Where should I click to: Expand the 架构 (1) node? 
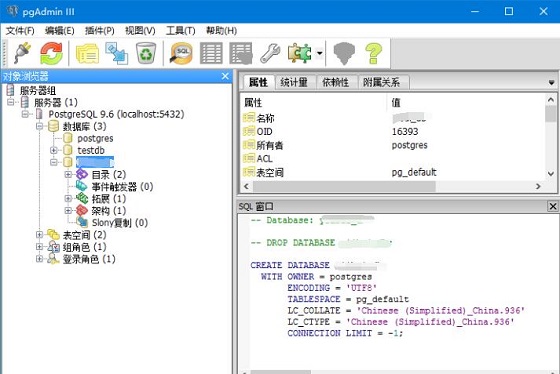(68, 210)
